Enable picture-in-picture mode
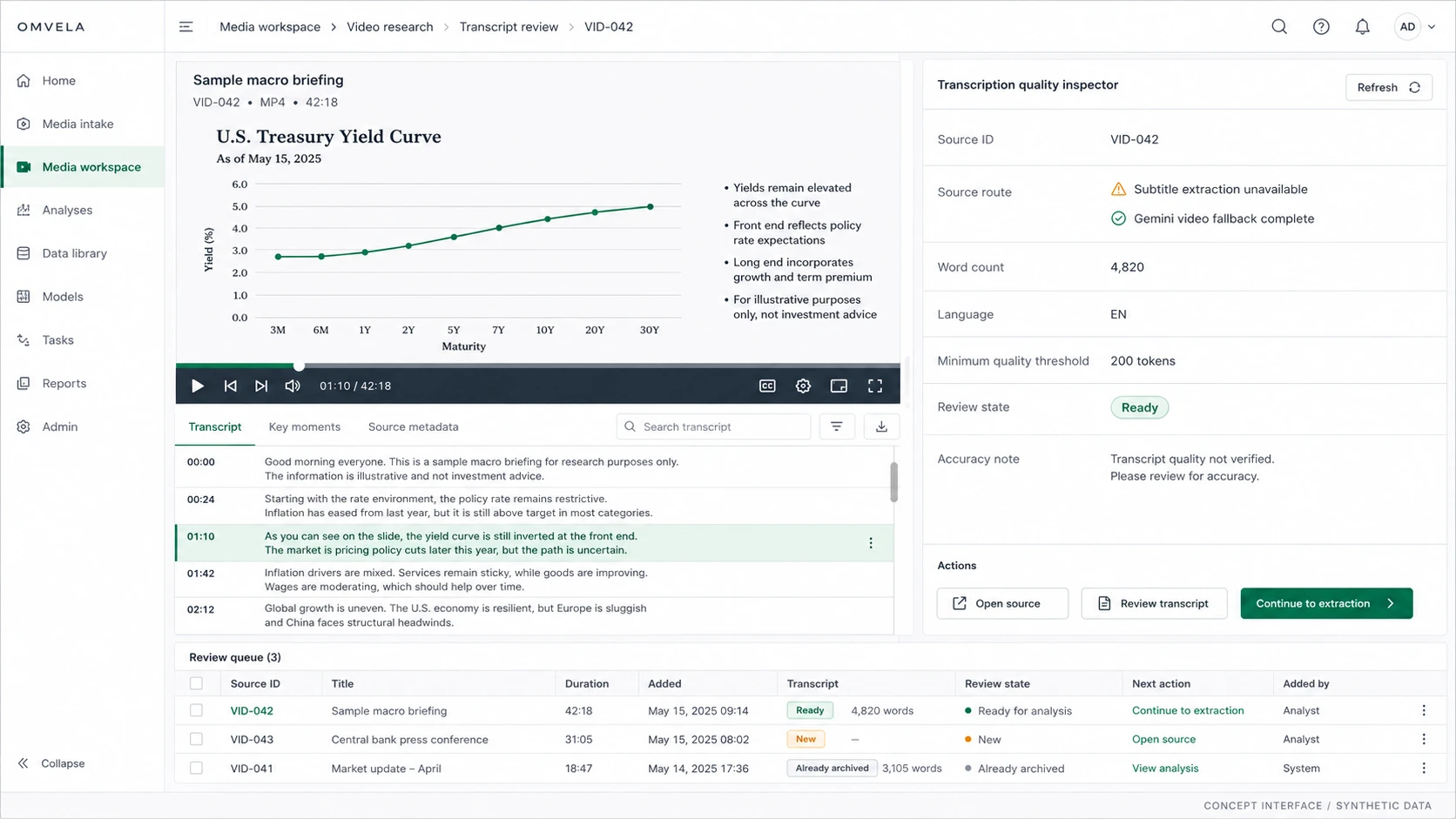 [x=839, y=386]
